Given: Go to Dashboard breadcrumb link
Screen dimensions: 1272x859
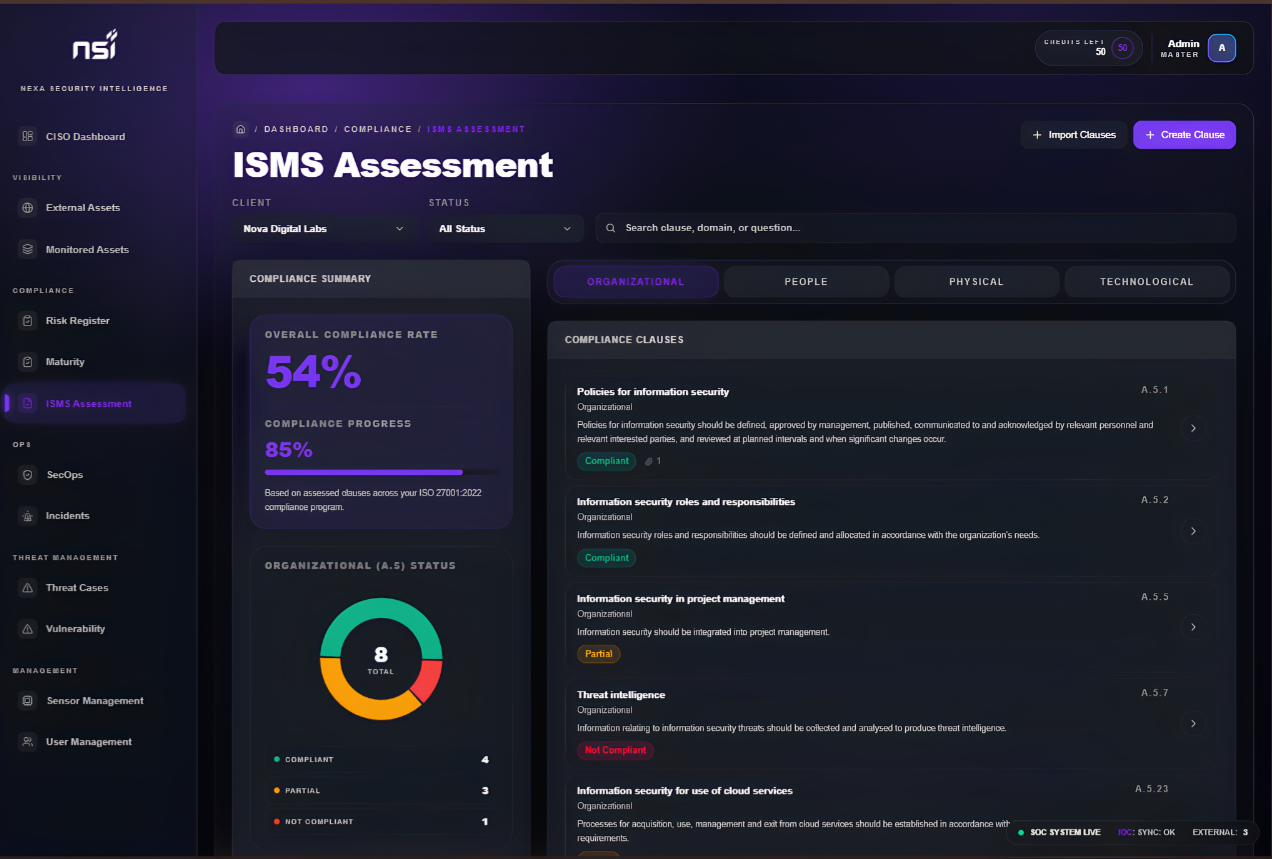Looking at the screenshot, I should click(296, 129).
